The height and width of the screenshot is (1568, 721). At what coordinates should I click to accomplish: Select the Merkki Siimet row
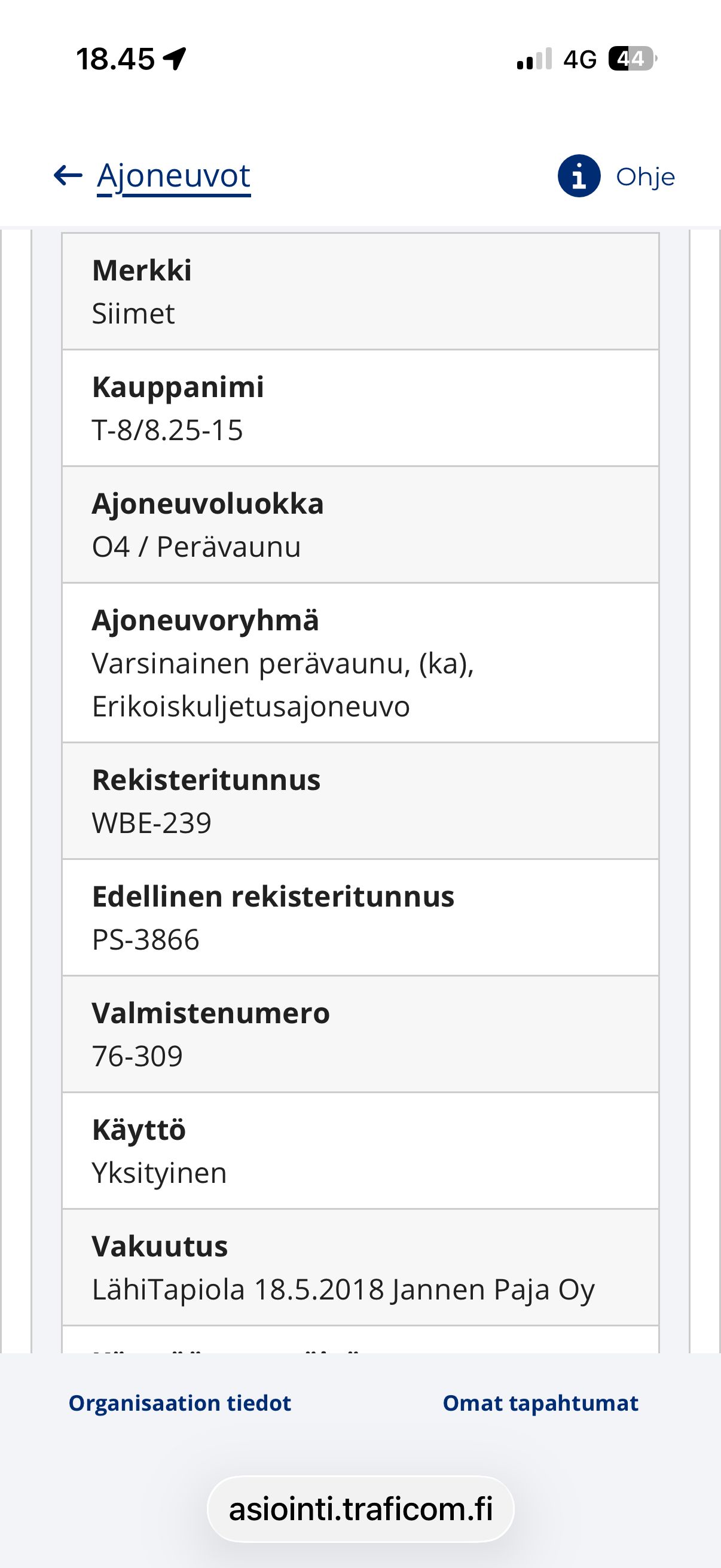click(360, 292)
